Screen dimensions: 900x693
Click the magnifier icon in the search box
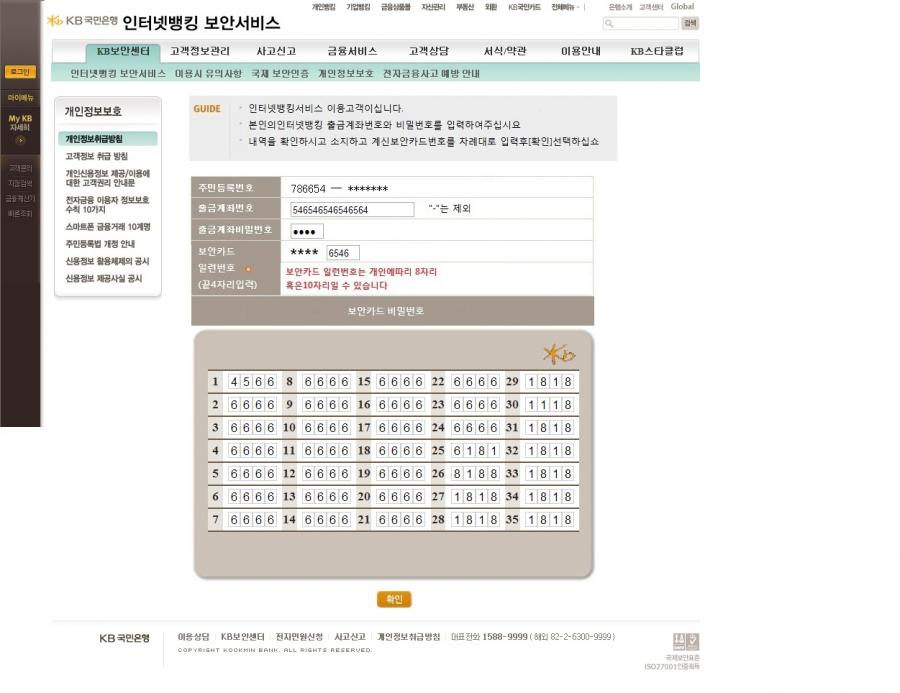tap(609, 24)
